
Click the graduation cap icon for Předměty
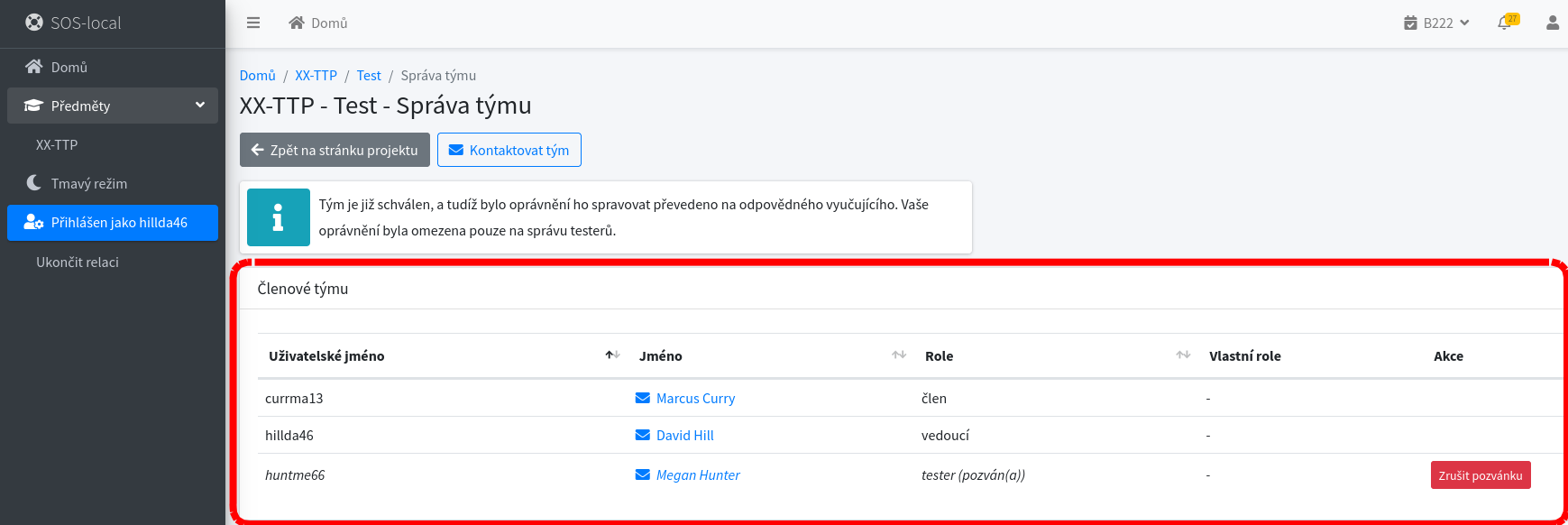pos(33,106)
